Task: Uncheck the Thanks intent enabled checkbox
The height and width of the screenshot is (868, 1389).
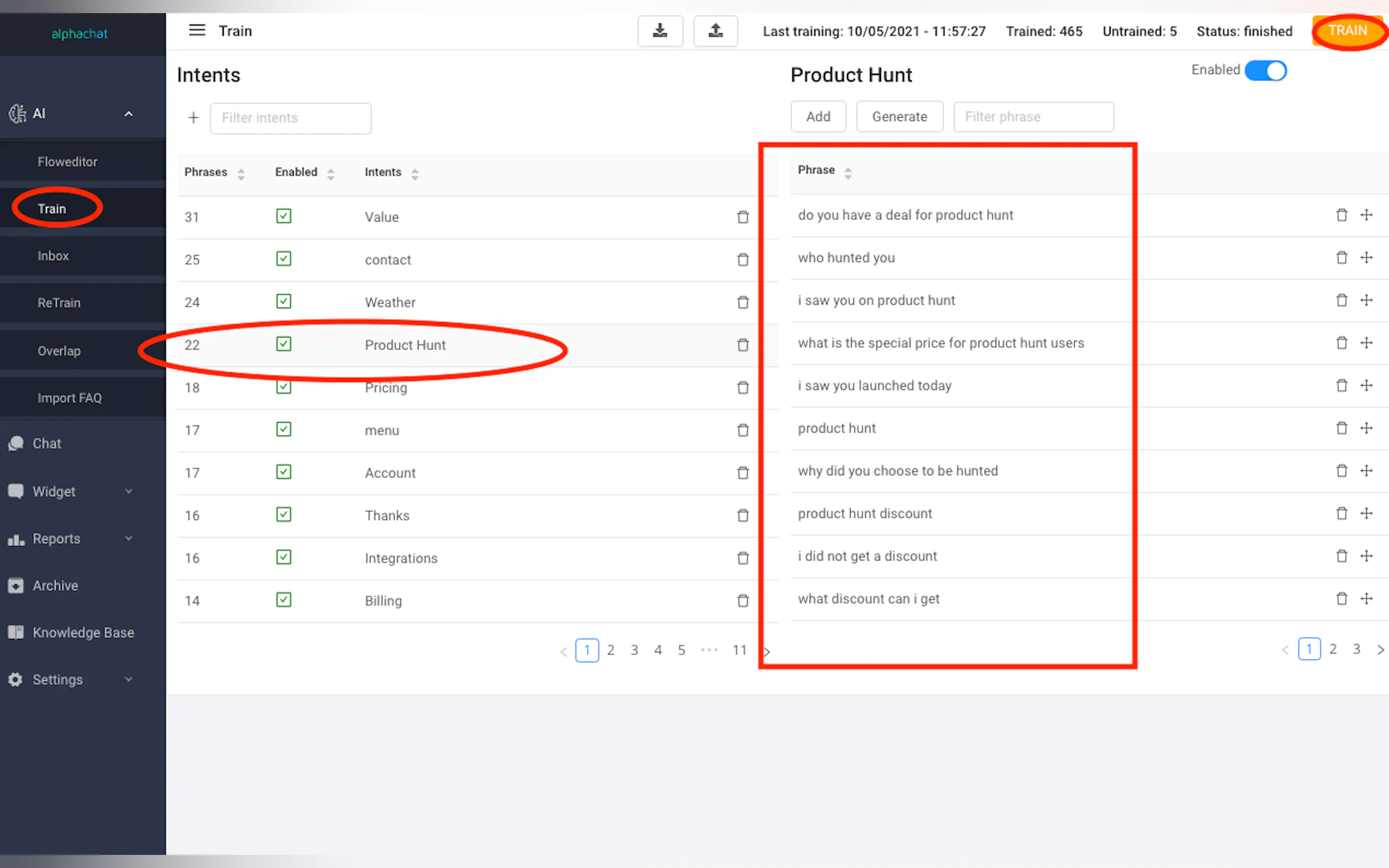Action: [x=284, y=515]
